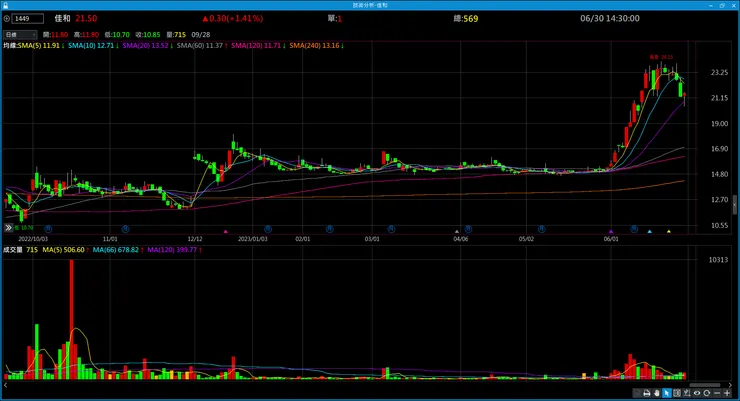Open the drawing tools icon
The image size is (740, 401).
(687, 393)
